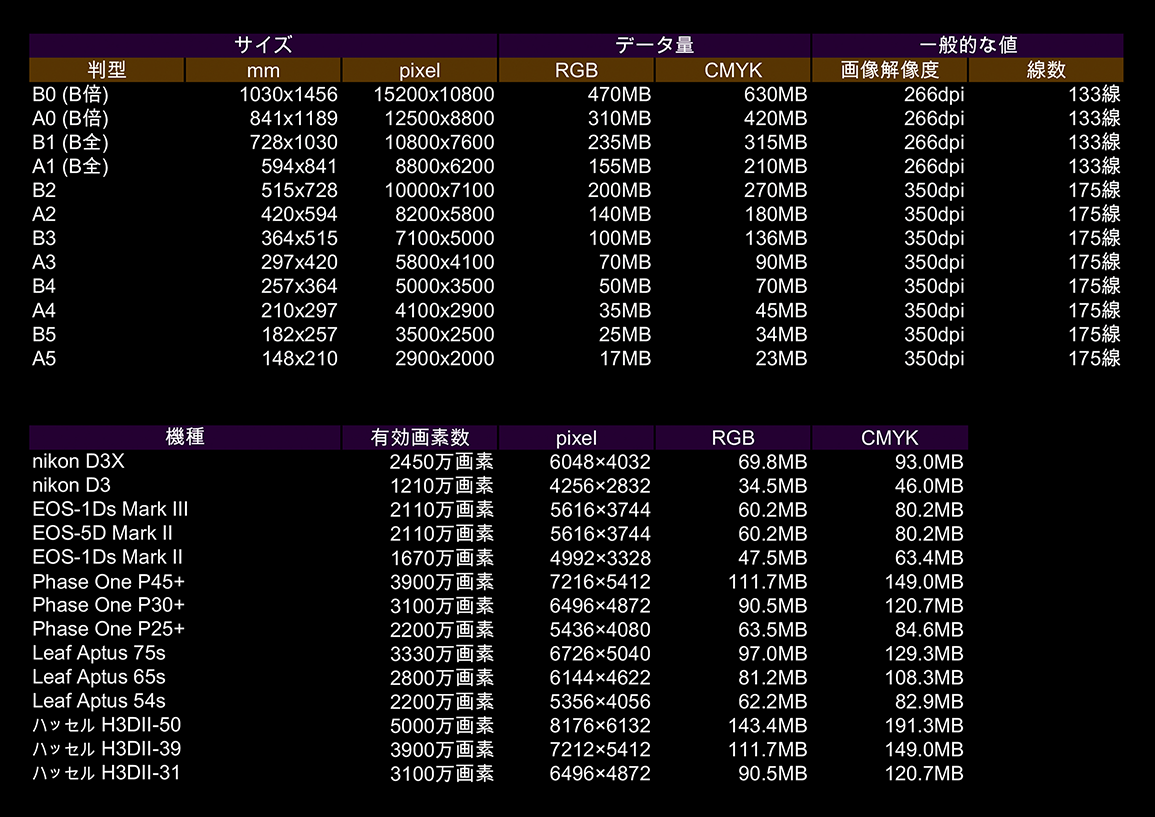Click the A4 row label
Screen dimensions: 1155x817
coord(44,310)
